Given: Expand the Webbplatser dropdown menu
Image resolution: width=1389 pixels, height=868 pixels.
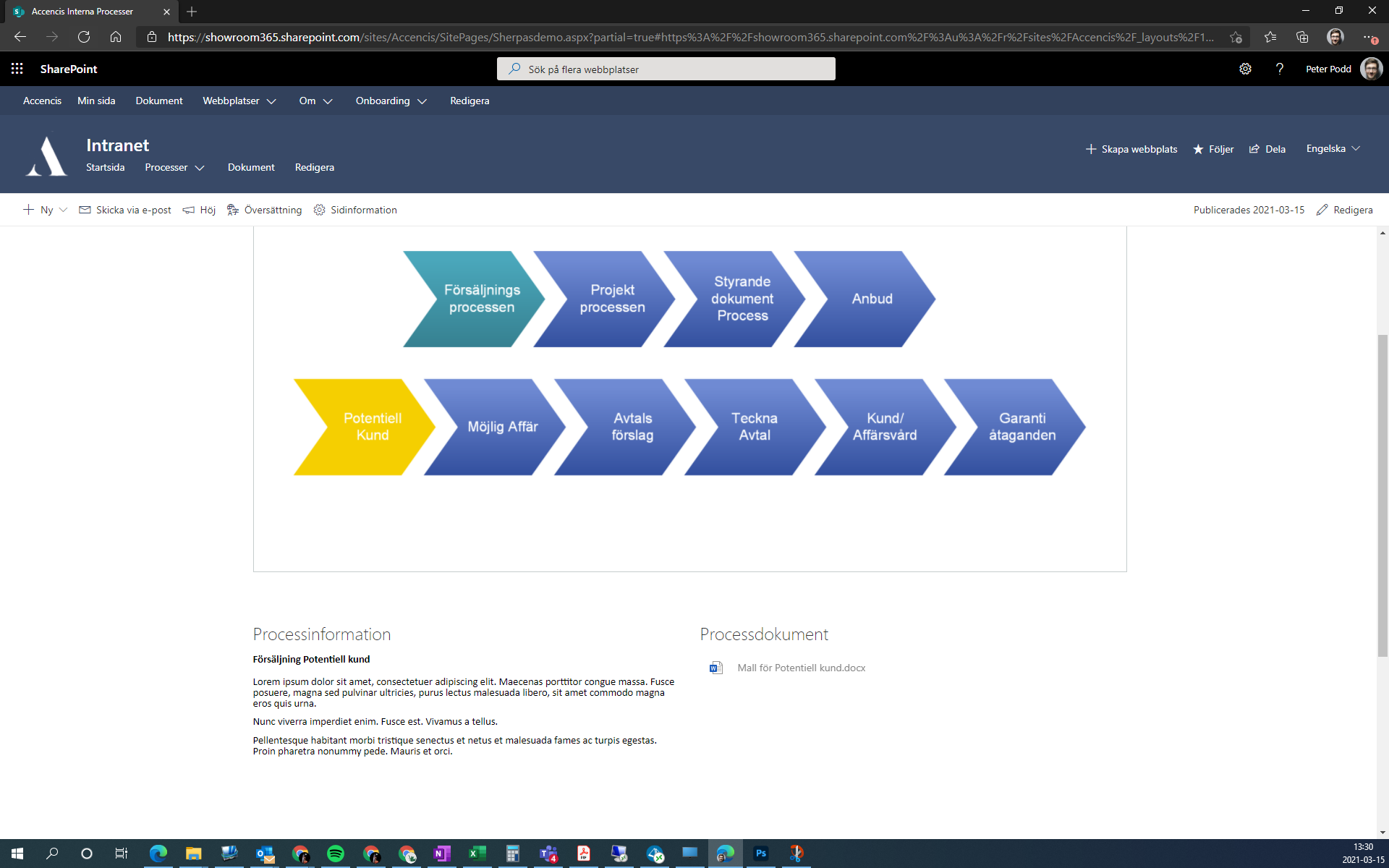Looking at the screenshot, I should point(239,101).
